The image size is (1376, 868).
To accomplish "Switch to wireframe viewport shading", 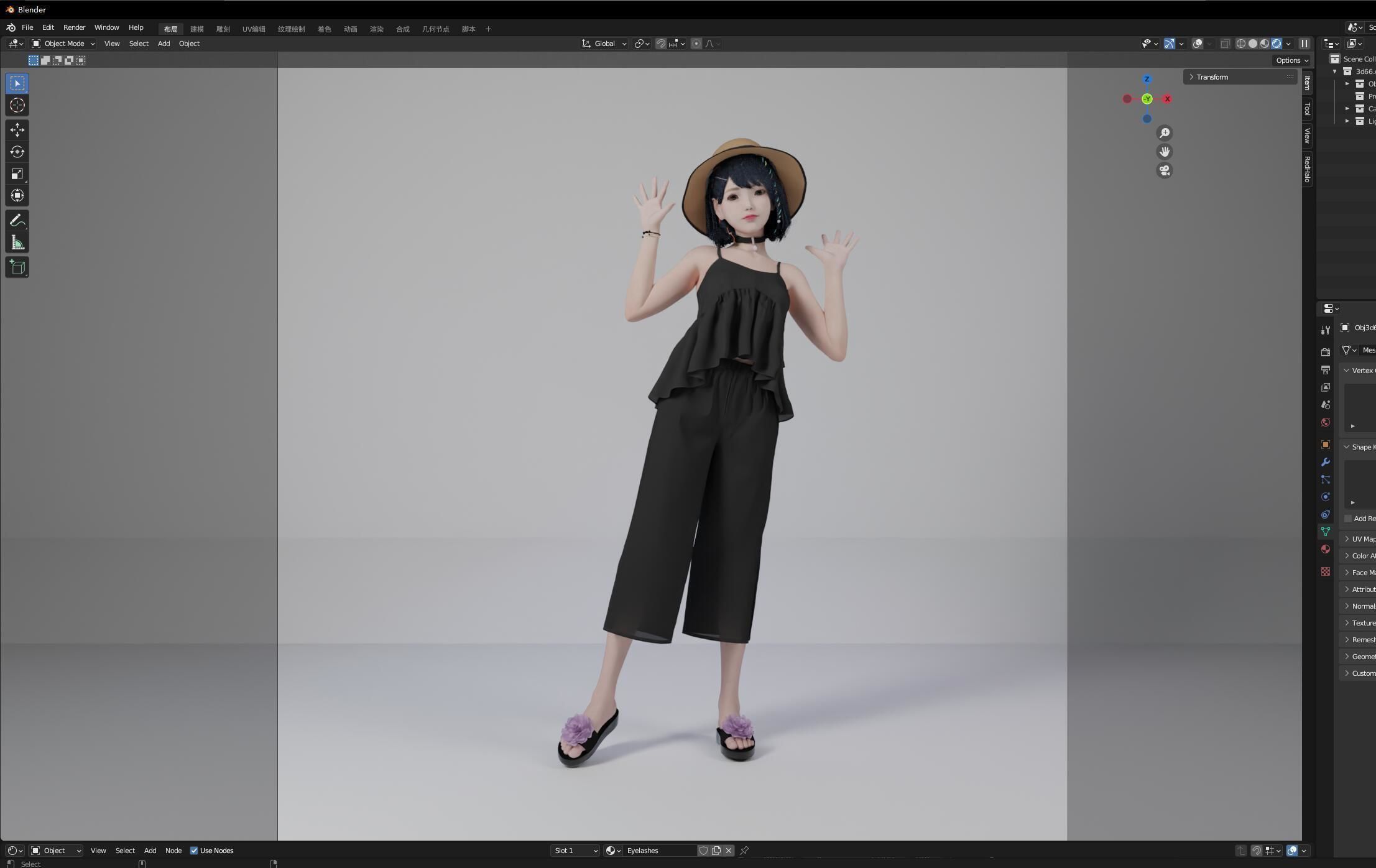I will 1241,44.
